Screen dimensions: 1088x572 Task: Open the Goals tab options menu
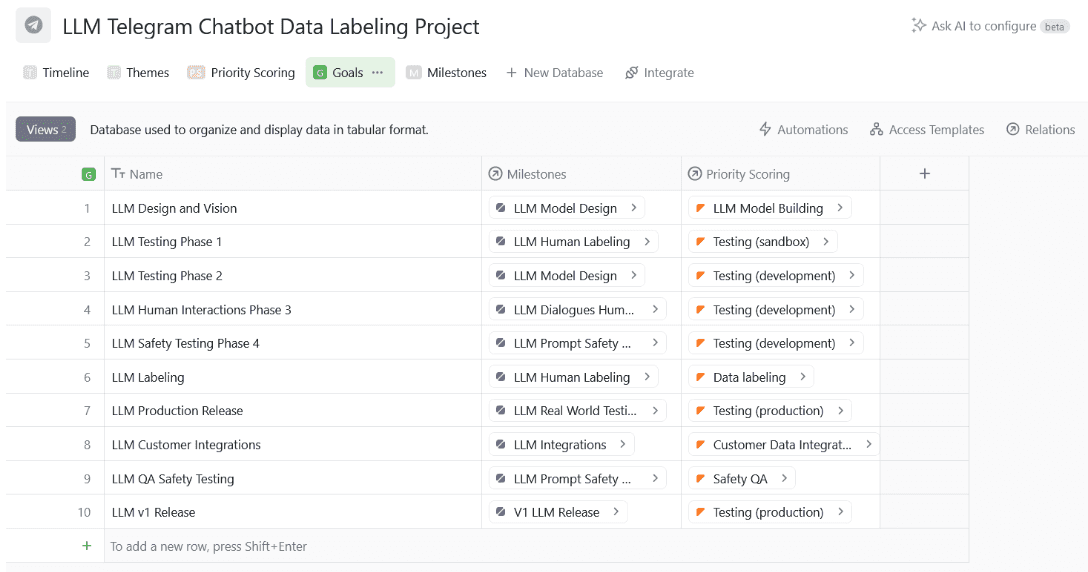(x=377, y=73)
